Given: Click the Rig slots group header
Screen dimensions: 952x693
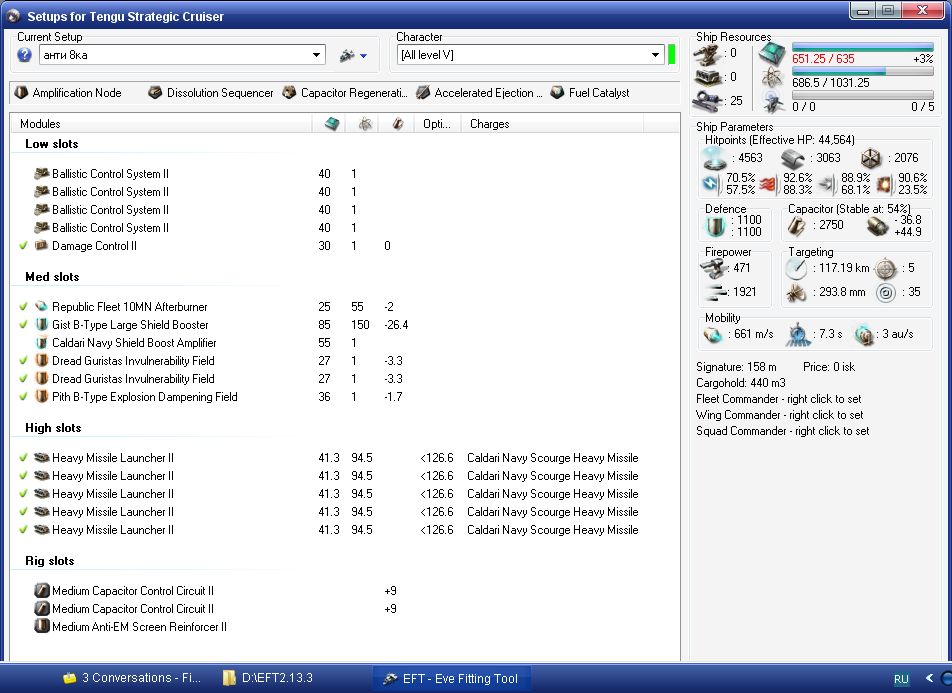Looking at the screenshot, I should coord(49,561).
